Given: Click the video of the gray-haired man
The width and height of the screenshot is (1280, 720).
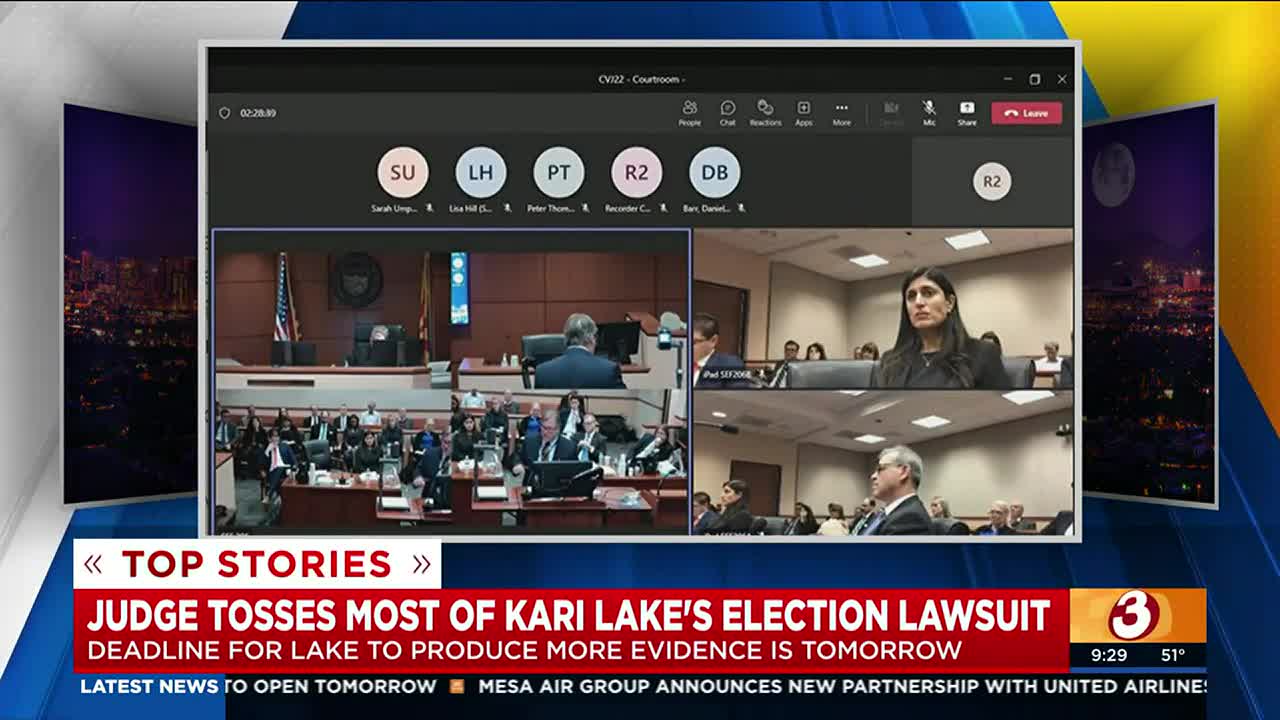Looking at the screenshot, I should tap(883, 462).
